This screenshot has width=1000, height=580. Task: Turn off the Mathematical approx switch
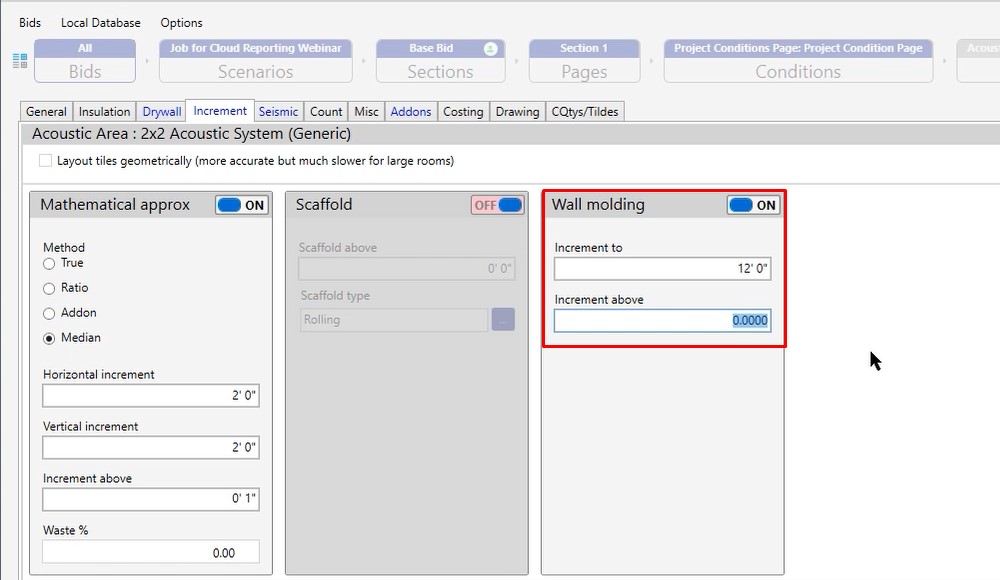(242, 205)
